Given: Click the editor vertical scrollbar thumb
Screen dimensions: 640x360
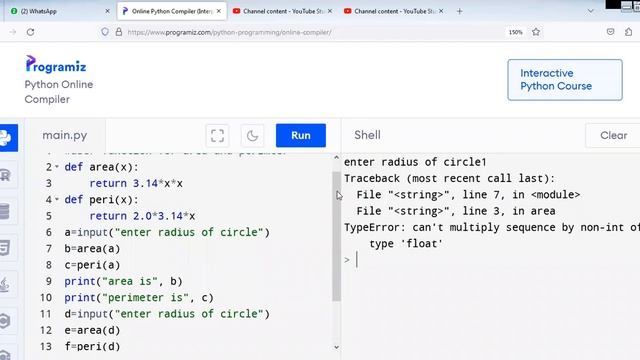Looking at the screenshot, I should [336, 237].
